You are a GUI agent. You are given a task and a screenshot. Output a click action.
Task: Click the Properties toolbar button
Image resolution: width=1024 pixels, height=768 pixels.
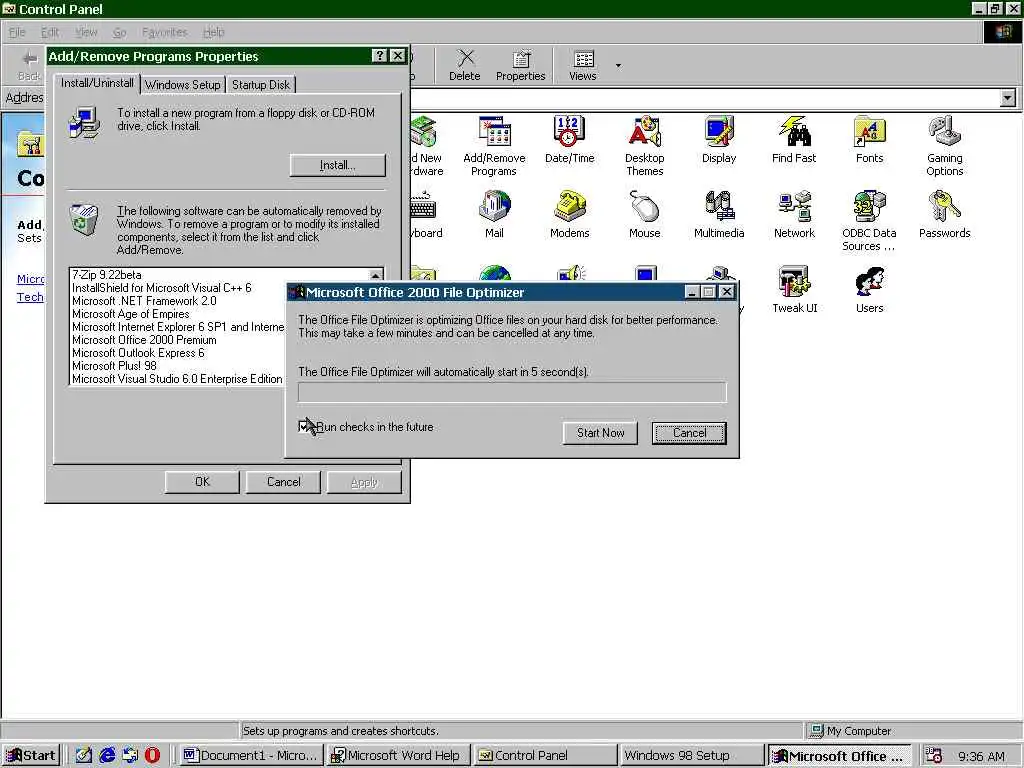coord(520,65)
